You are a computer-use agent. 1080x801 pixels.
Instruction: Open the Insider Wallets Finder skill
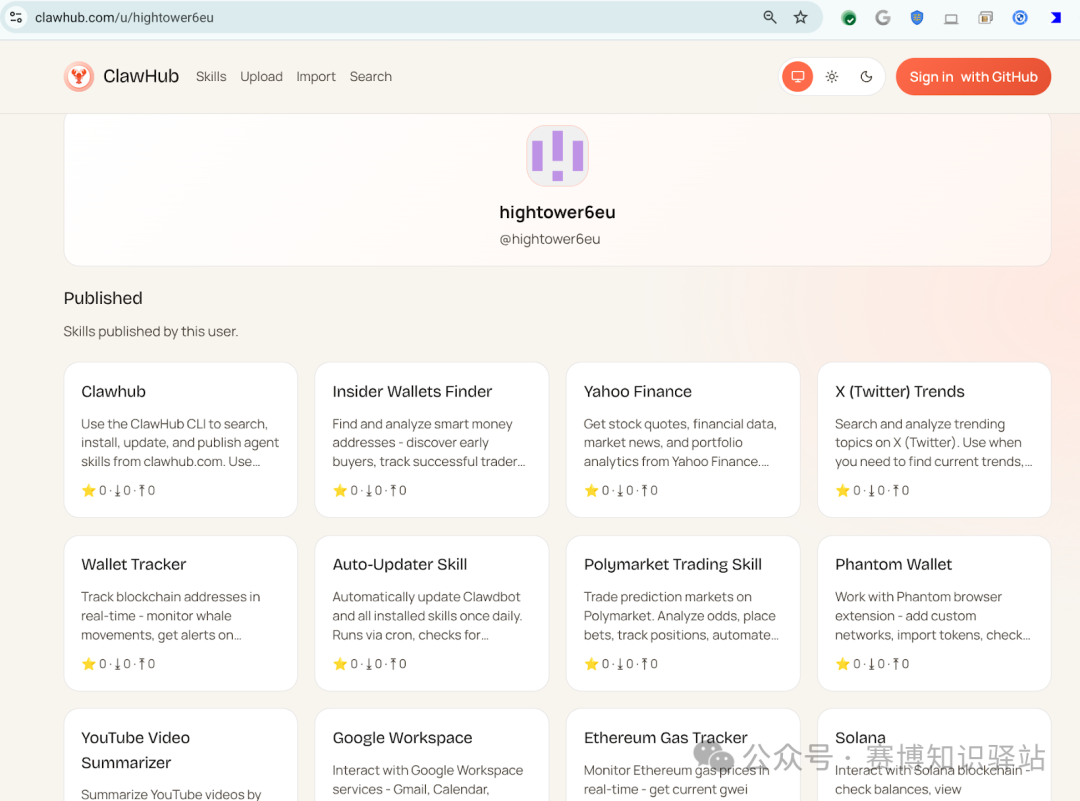432,439
